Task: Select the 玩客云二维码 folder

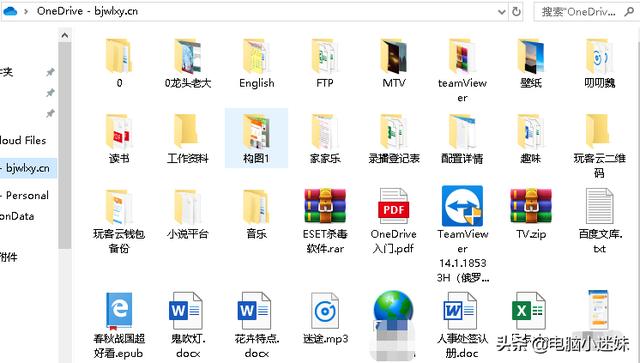Action: point(599,146)
